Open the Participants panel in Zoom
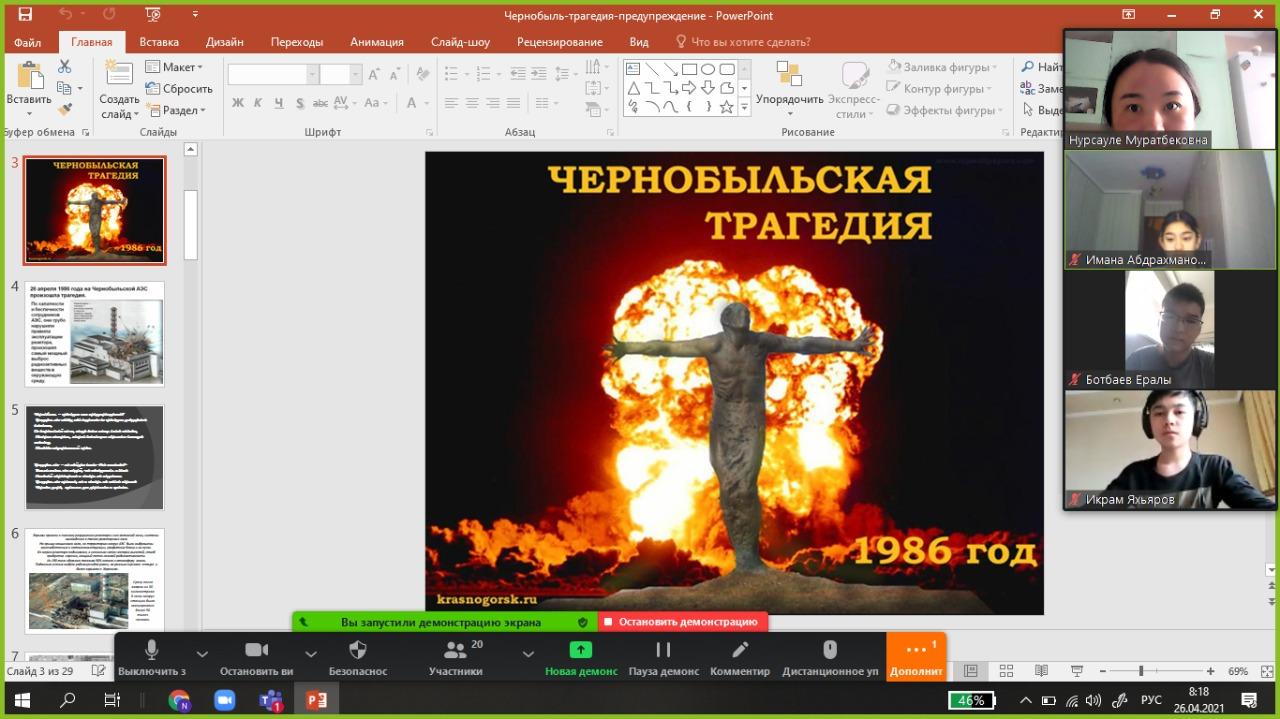 [456, 650]
